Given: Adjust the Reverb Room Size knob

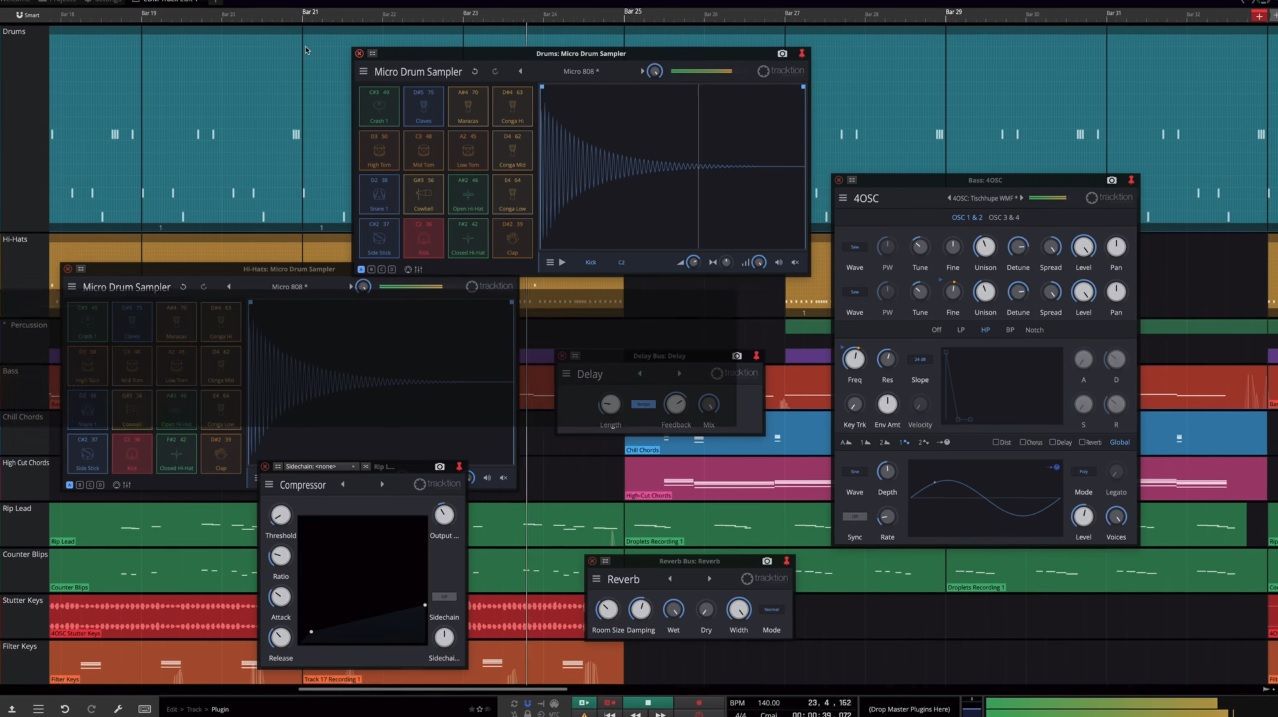Looking at the screenshot, I should 607,610.
